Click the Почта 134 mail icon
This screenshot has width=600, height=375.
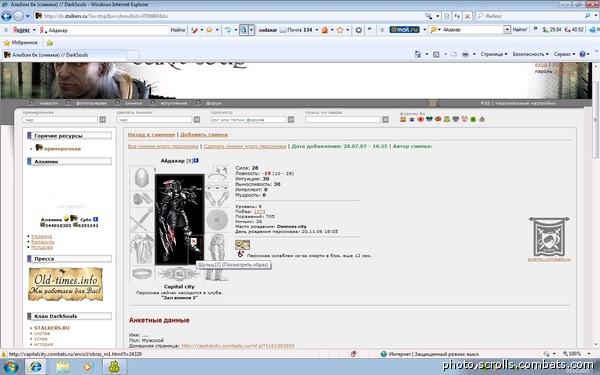[x=283, y=30]
